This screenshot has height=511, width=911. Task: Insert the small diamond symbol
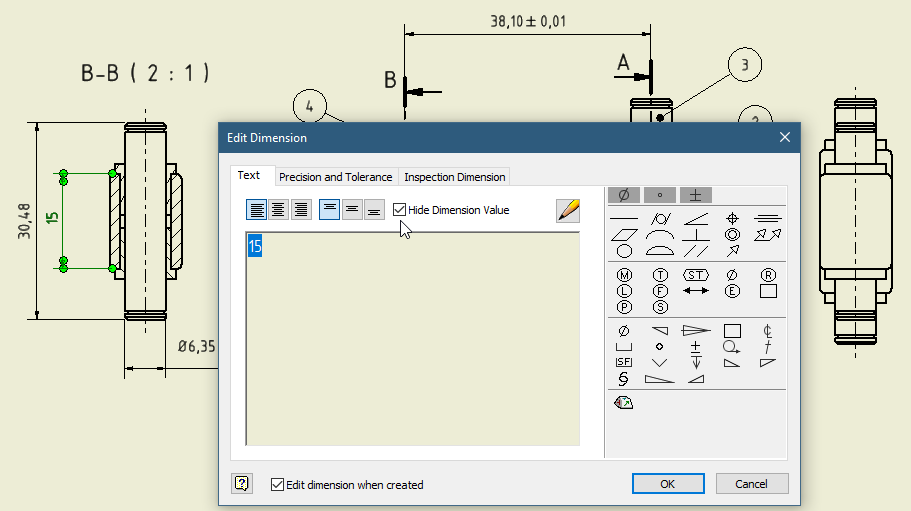coord(659,347)
